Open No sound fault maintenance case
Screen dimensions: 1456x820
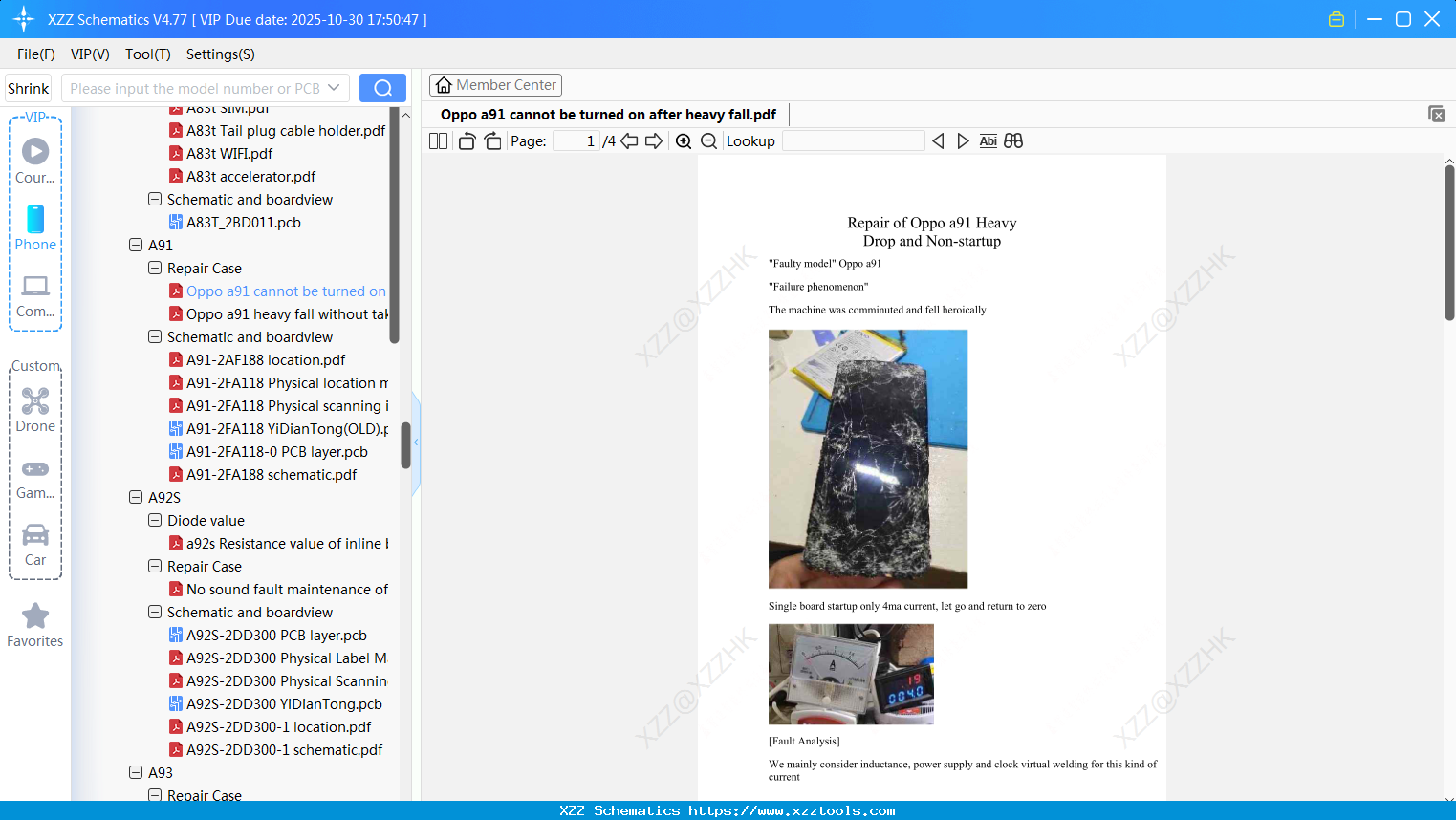287,589
